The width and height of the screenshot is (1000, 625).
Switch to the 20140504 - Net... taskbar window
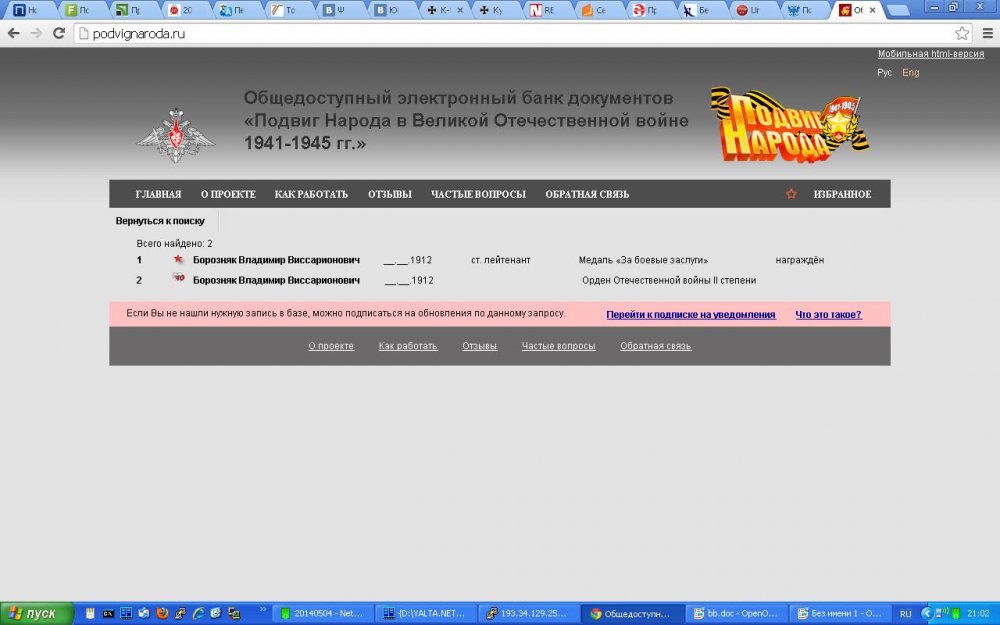321,614
